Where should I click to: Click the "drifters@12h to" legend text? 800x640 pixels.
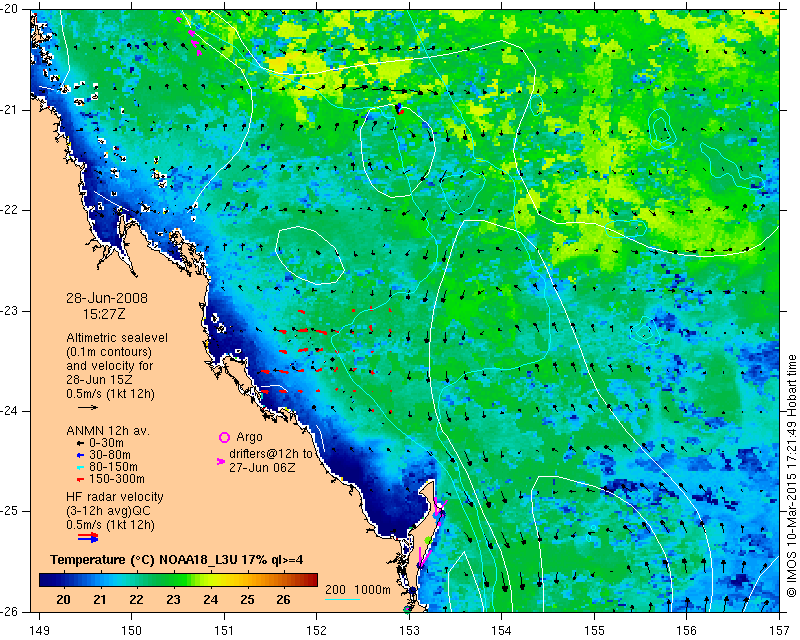click(270, 453)
